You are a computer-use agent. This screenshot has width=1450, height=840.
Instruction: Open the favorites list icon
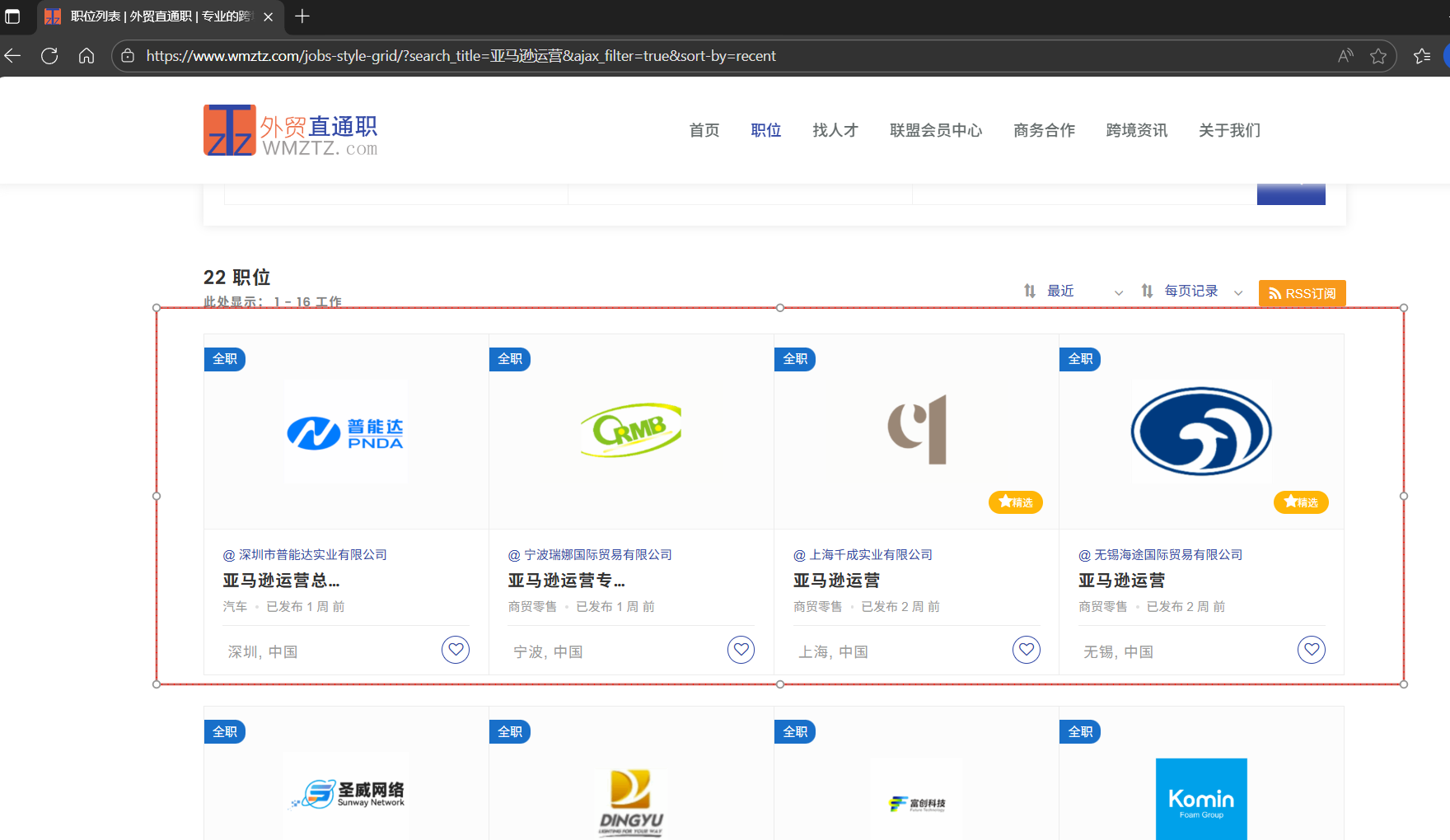[1422, 56]
